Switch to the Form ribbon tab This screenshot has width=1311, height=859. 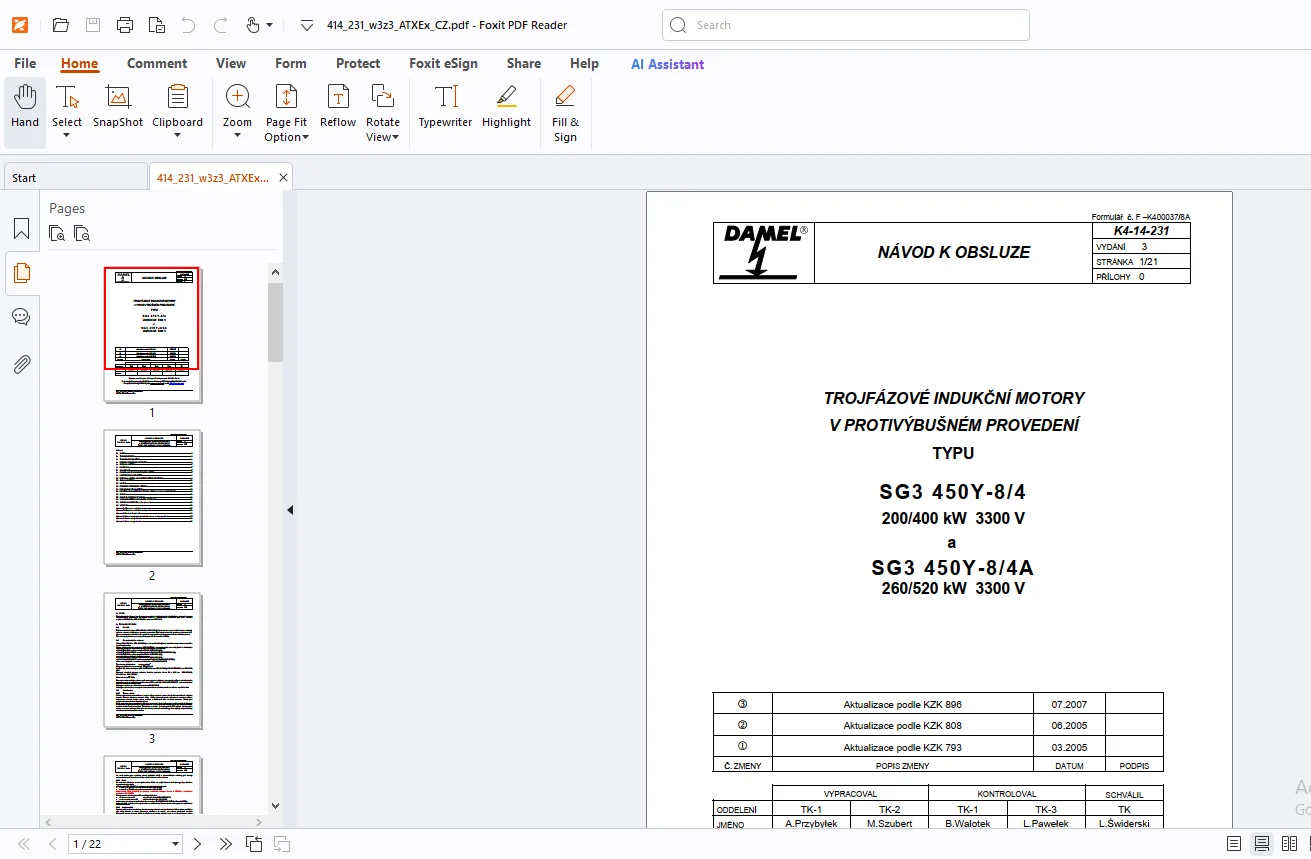pos(291,63)
